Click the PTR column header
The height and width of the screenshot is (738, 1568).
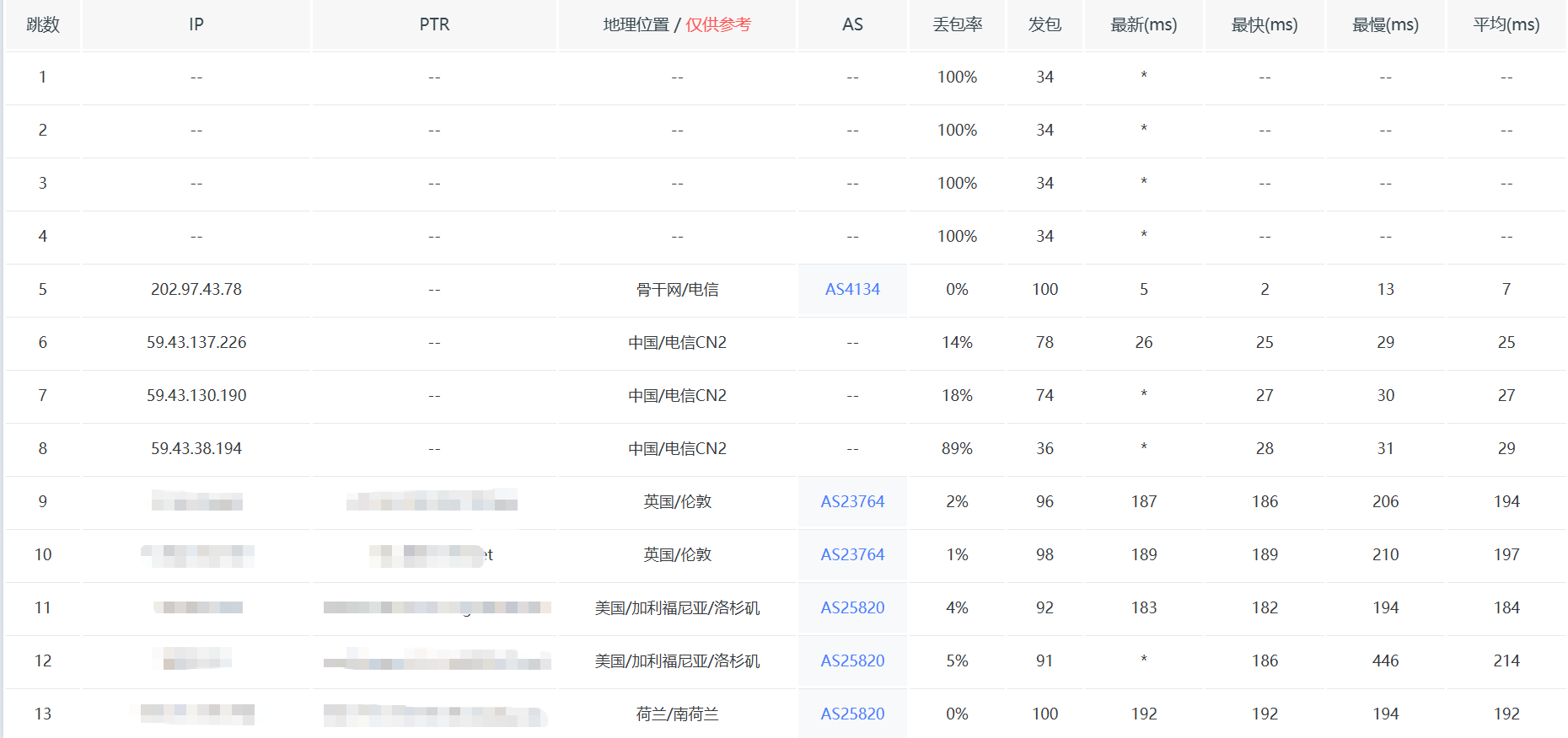point(434,24)
